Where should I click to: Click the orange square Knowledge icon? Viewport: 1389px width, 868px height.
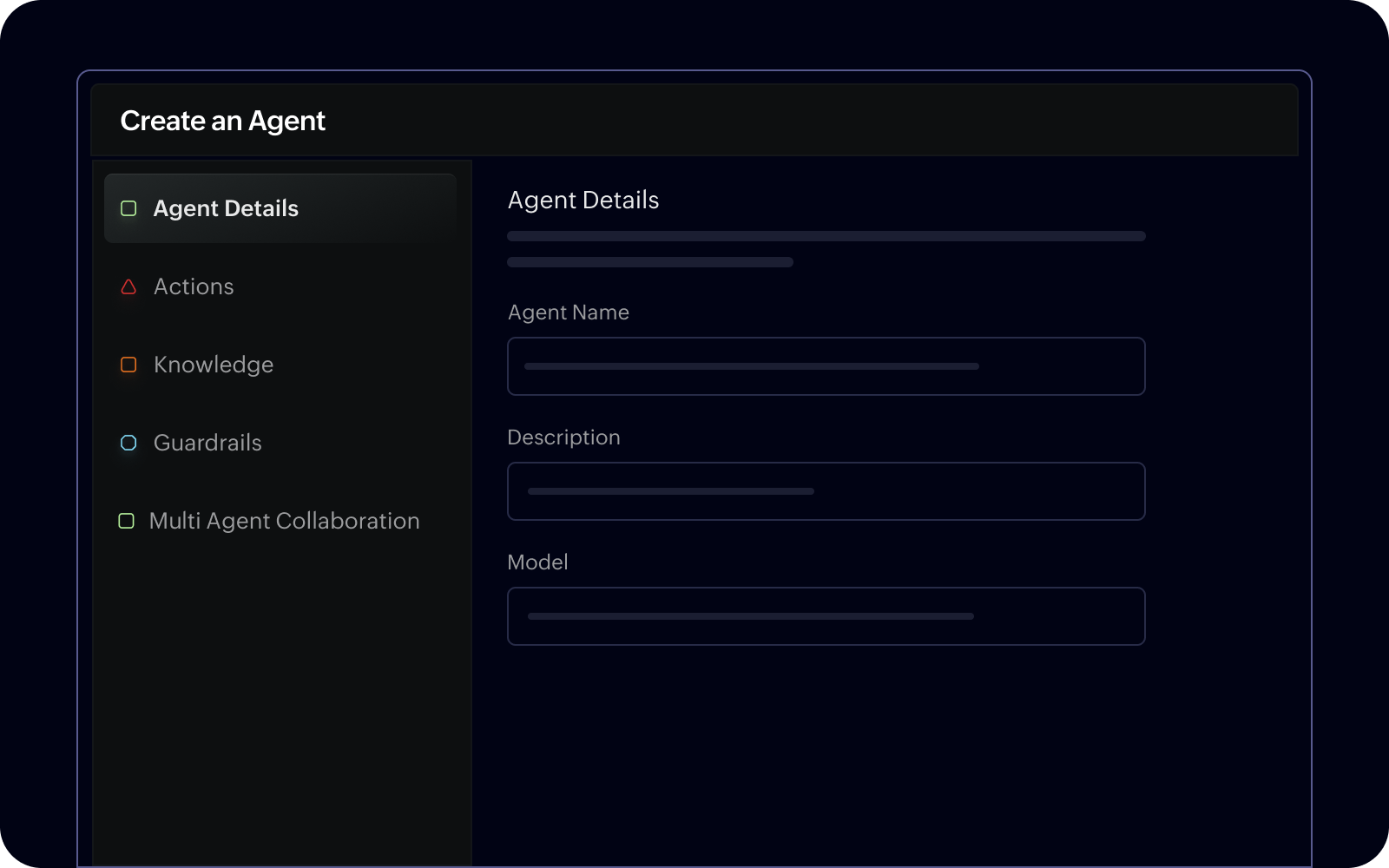tap(128, 365)
